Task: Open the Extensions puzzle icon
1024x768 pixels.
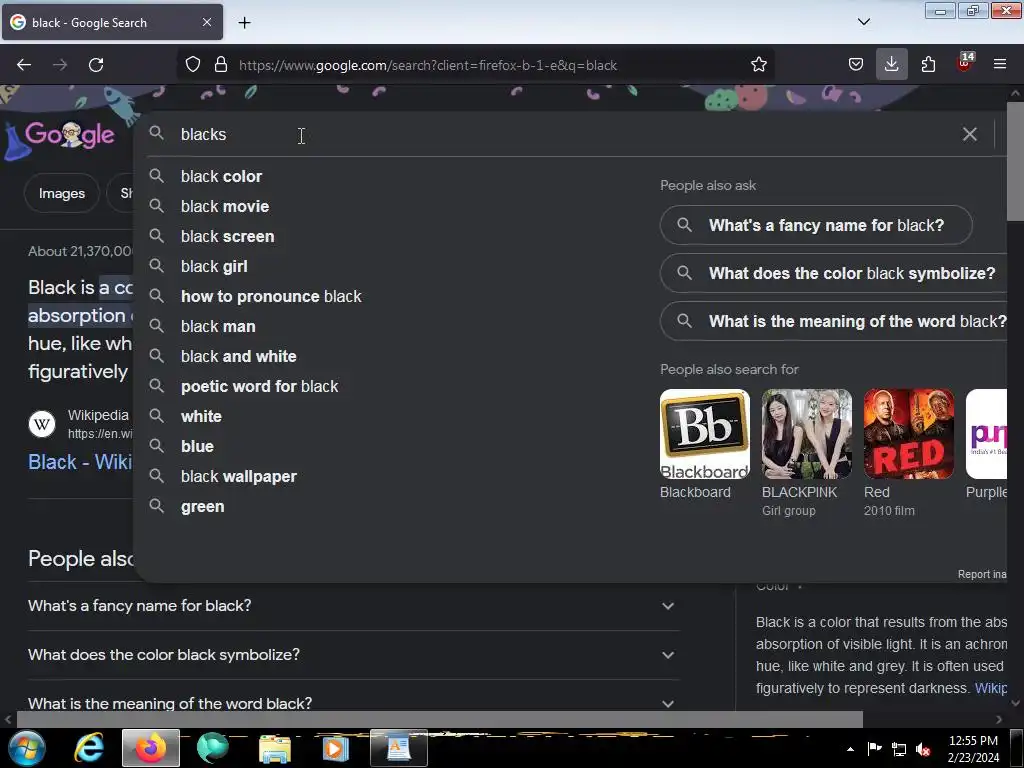Action: pos(928,65)
